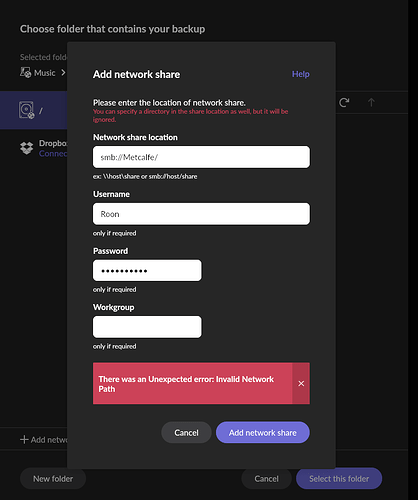Expand the chevron next to Music
Screen dimensions: 418x500
click(x=63, y=72)
